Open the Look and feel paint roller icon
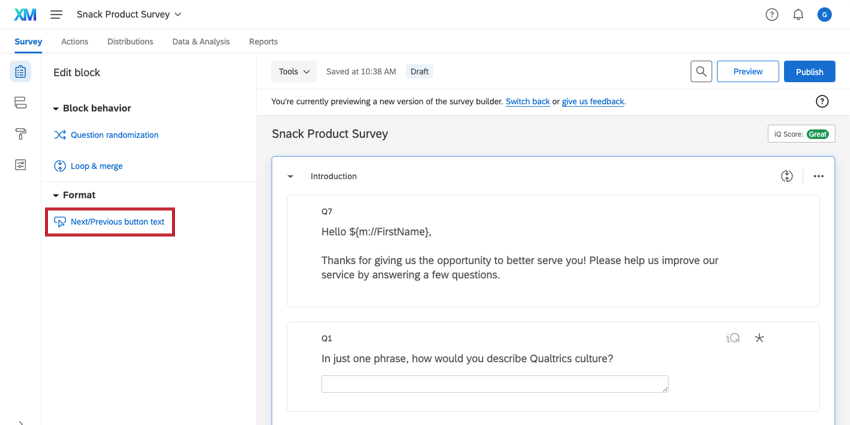This screenshot has width=850, height=425. 20,134
